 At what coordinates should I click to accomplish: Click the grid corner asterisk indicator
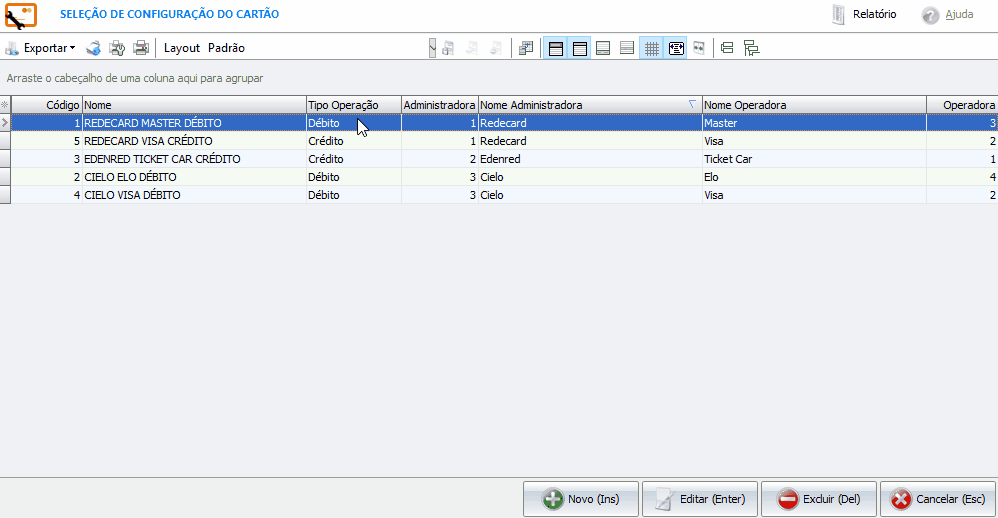(5, 105)
